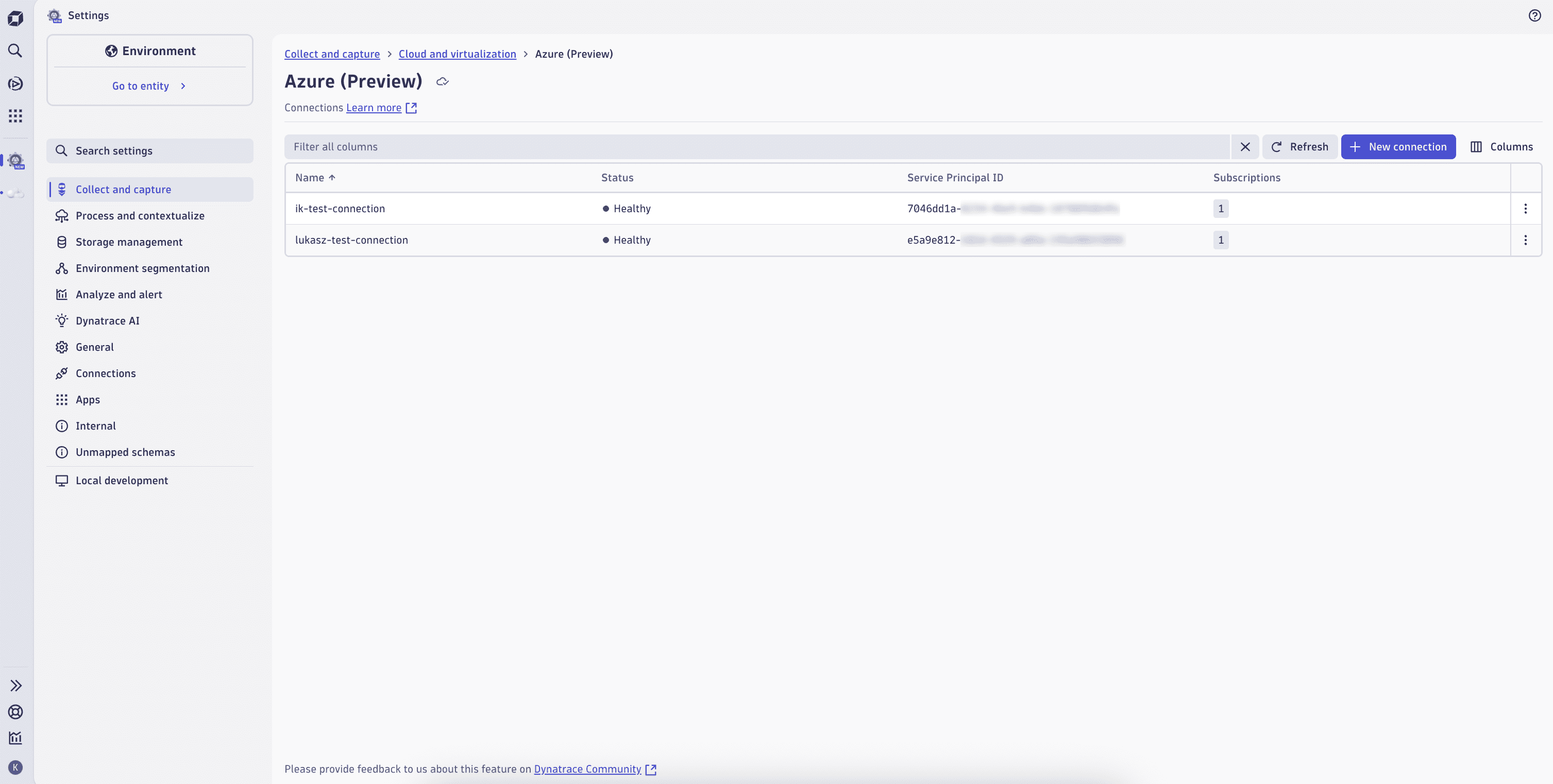The image size is (1553, 784).
Task: Open the apps grid icon in left rail
Action: coord(15,116)
